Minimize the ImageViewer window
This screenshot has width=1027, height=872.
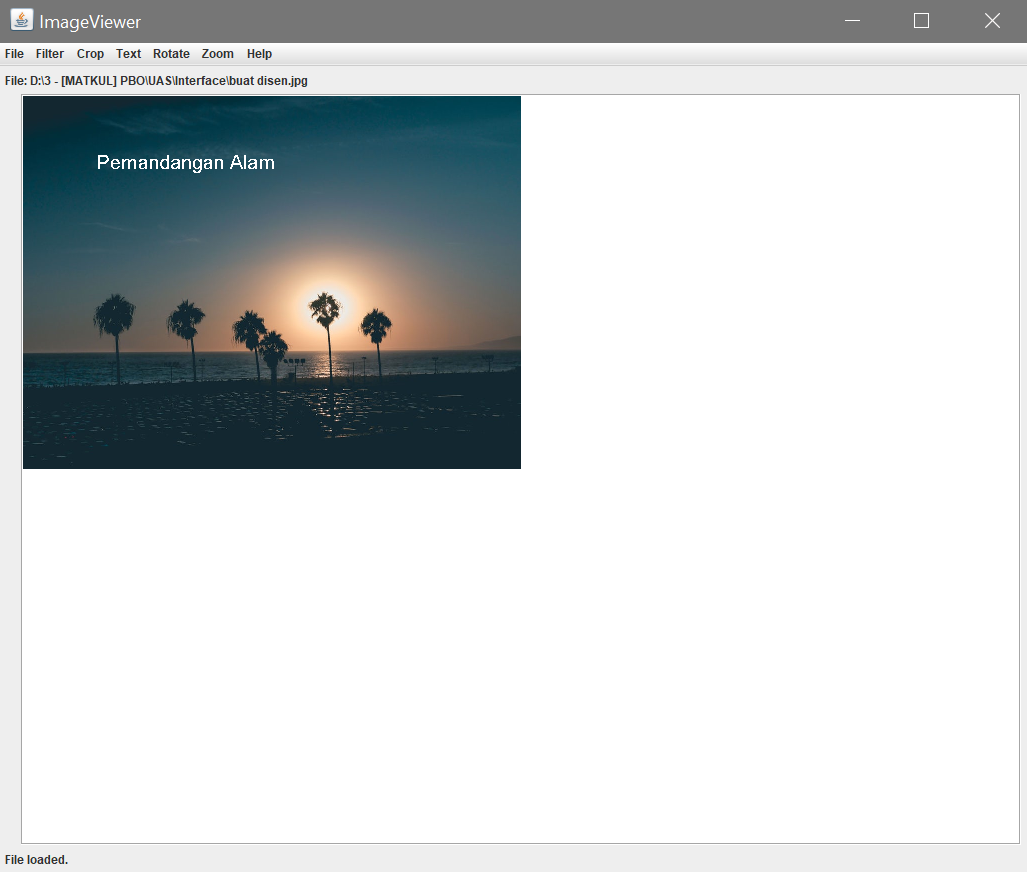[x=851, y=20]
